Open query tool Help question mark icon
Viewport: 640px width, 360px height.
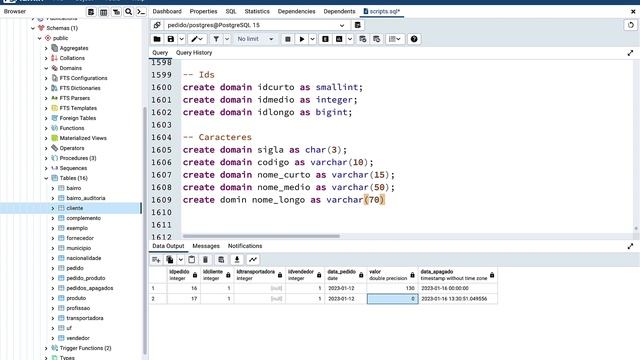coord(414,39)
